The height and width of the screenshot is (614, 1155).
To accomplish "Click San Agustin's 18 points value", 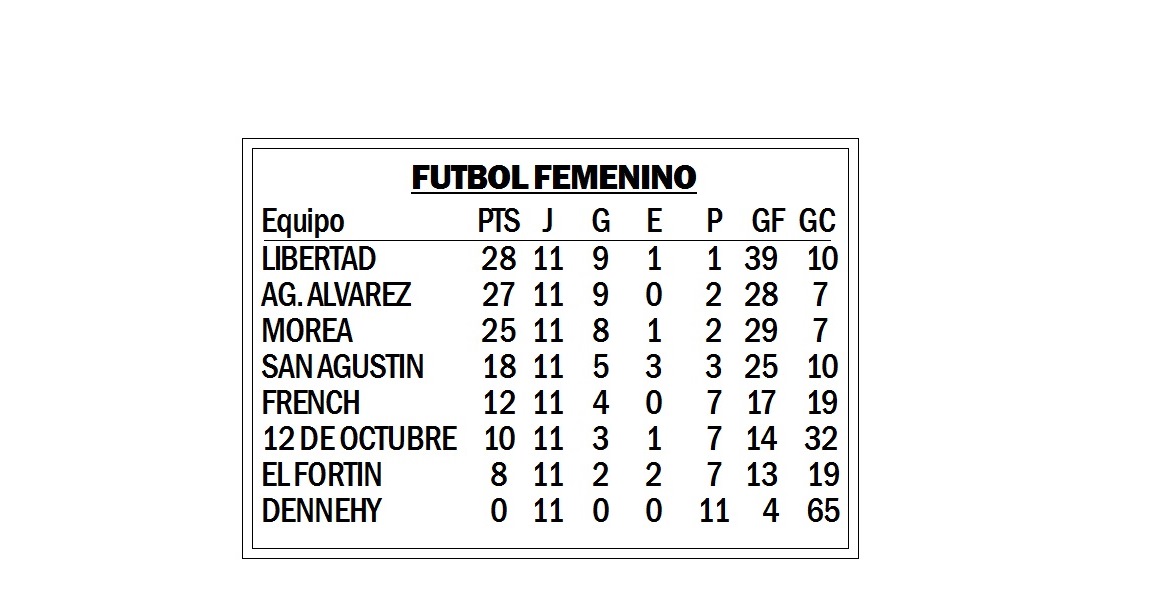I will click(x=499, y=367).
